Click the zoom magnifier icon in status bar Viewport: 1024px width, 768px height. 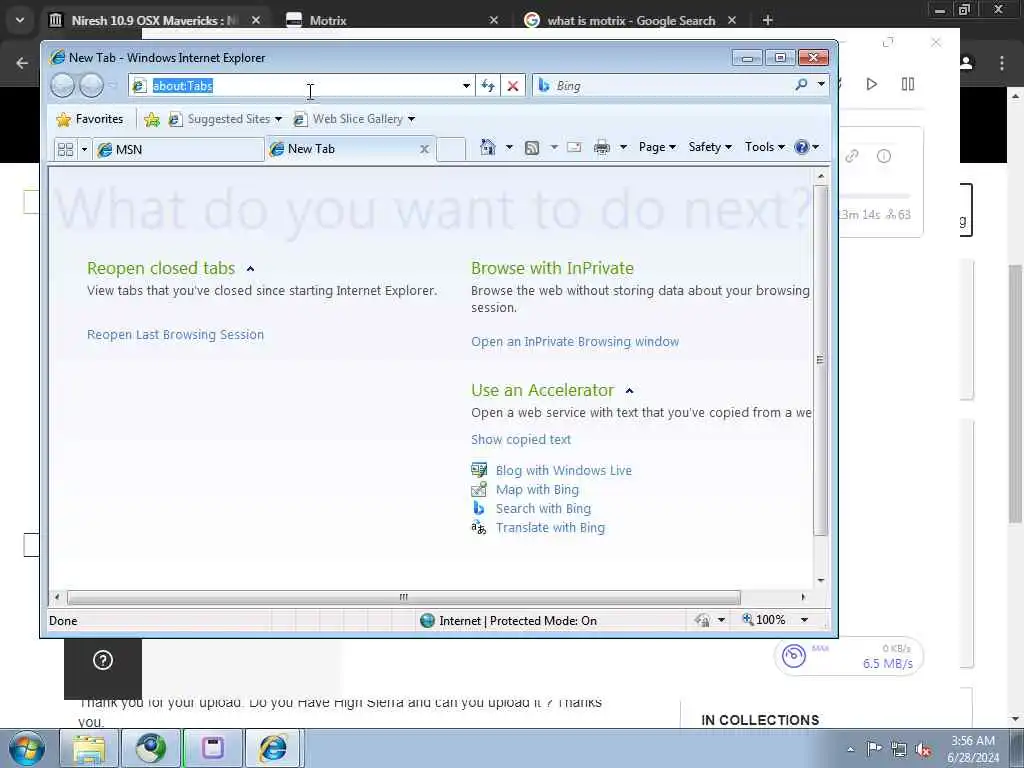coord(748,619)
